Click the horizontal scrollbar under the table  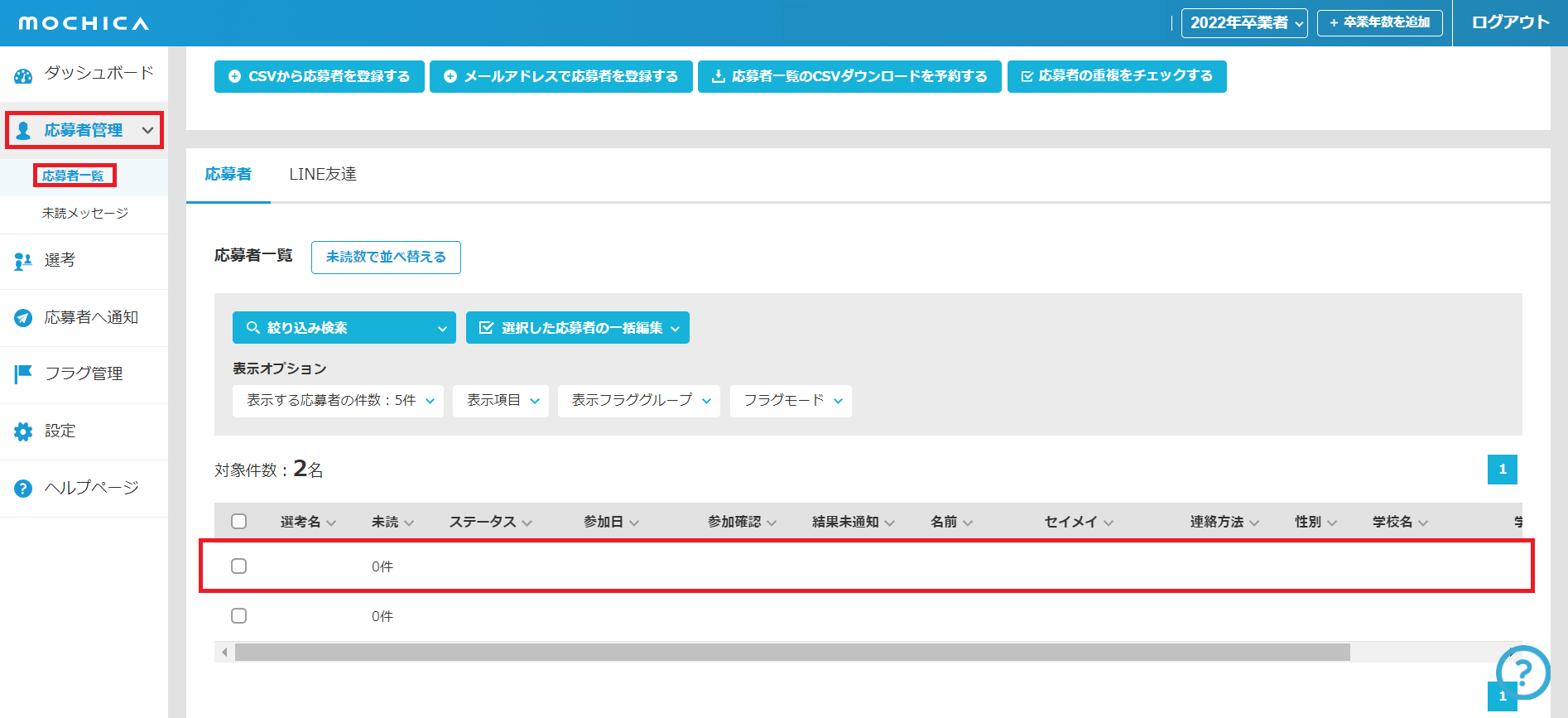click(x=791, y=653)
